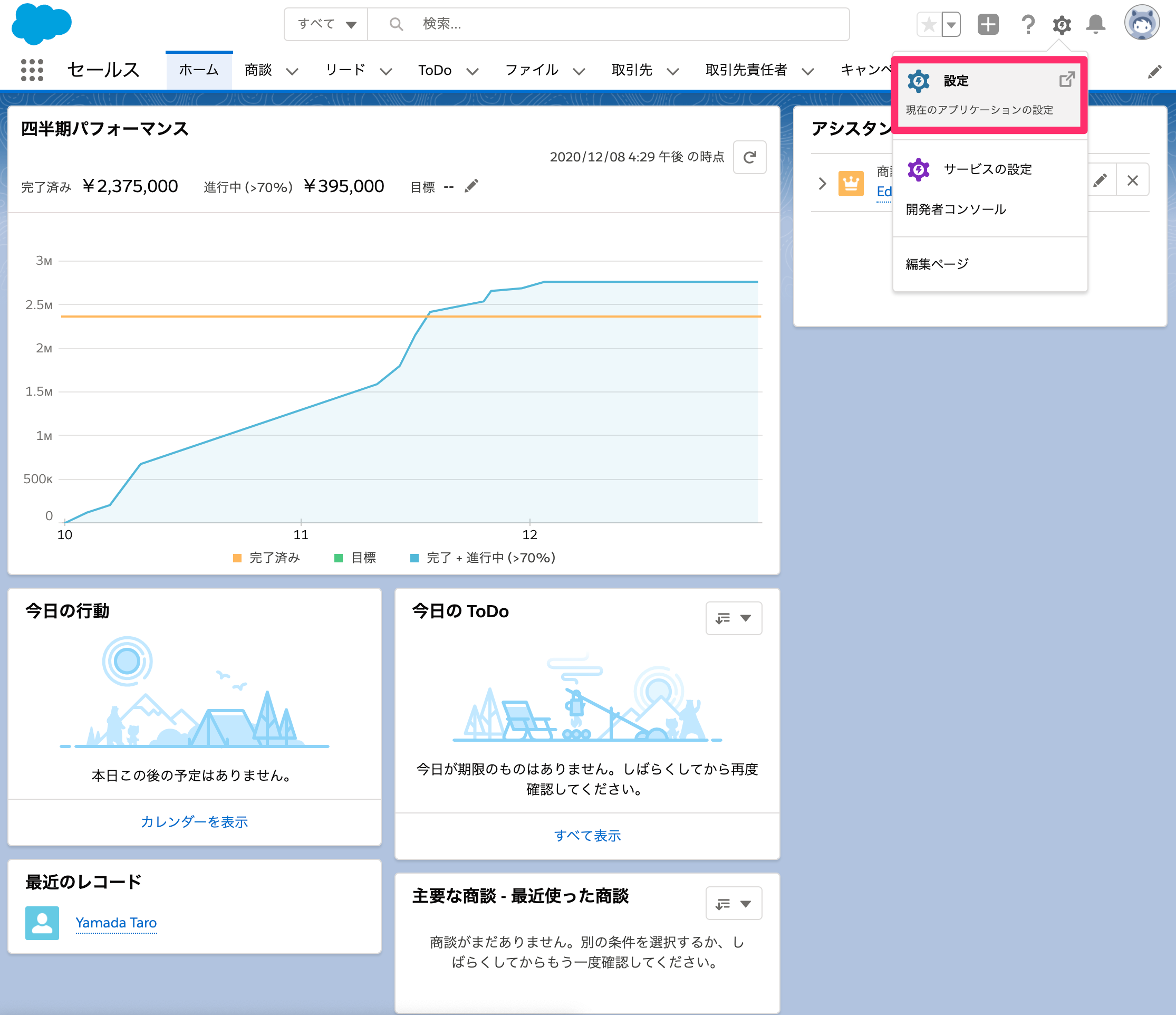
Task: Open the 取引先 tab
Action: pyautogui.click(x=632, y=70)
